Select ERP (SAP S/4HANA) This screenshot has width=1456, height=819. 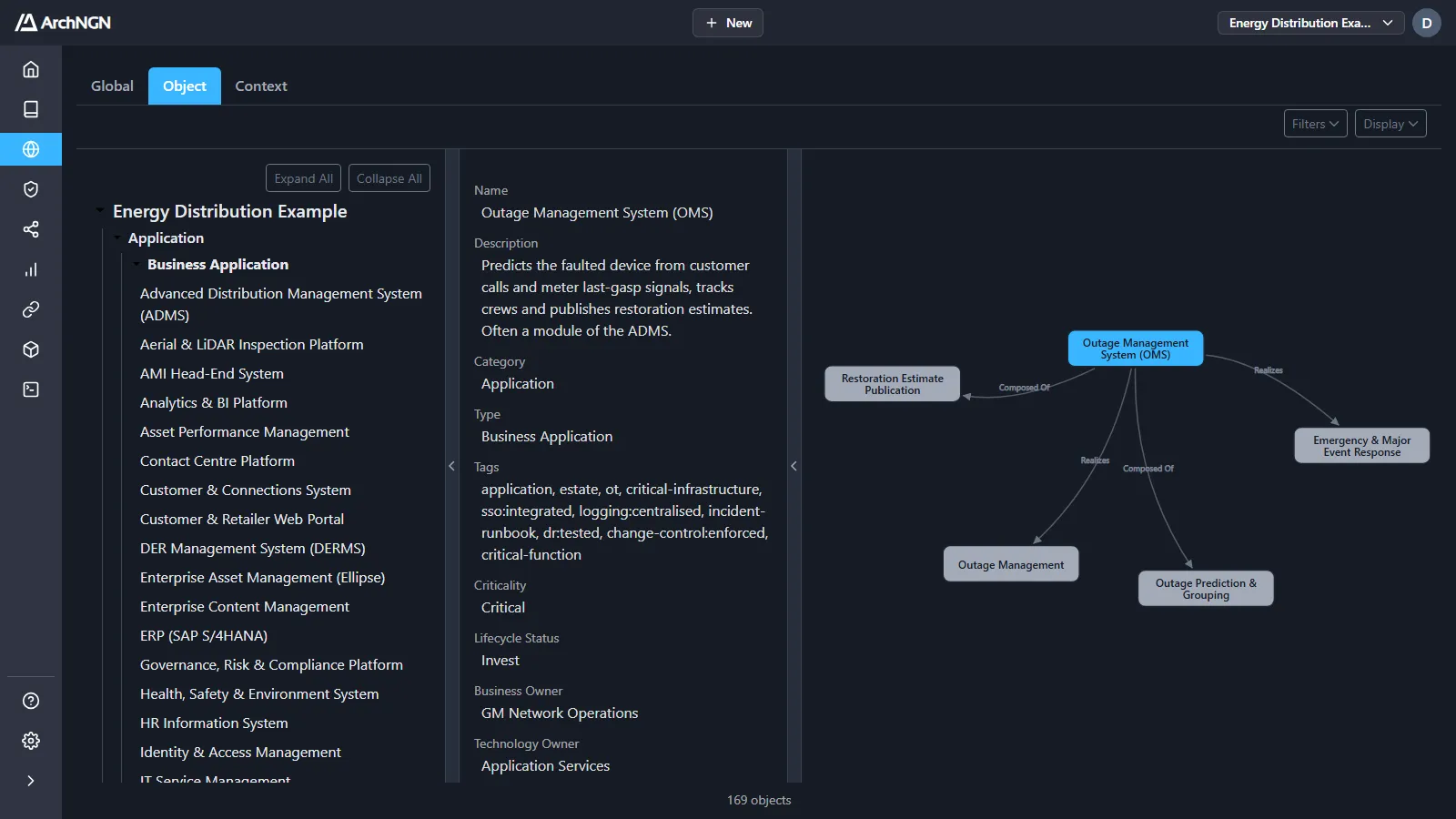pyautogui.click(x=204, y=635)
